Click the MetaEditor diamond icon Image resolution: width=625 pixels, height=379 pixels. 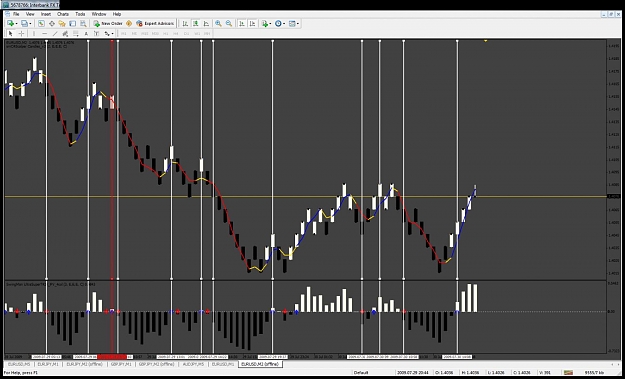pos(129,24)
